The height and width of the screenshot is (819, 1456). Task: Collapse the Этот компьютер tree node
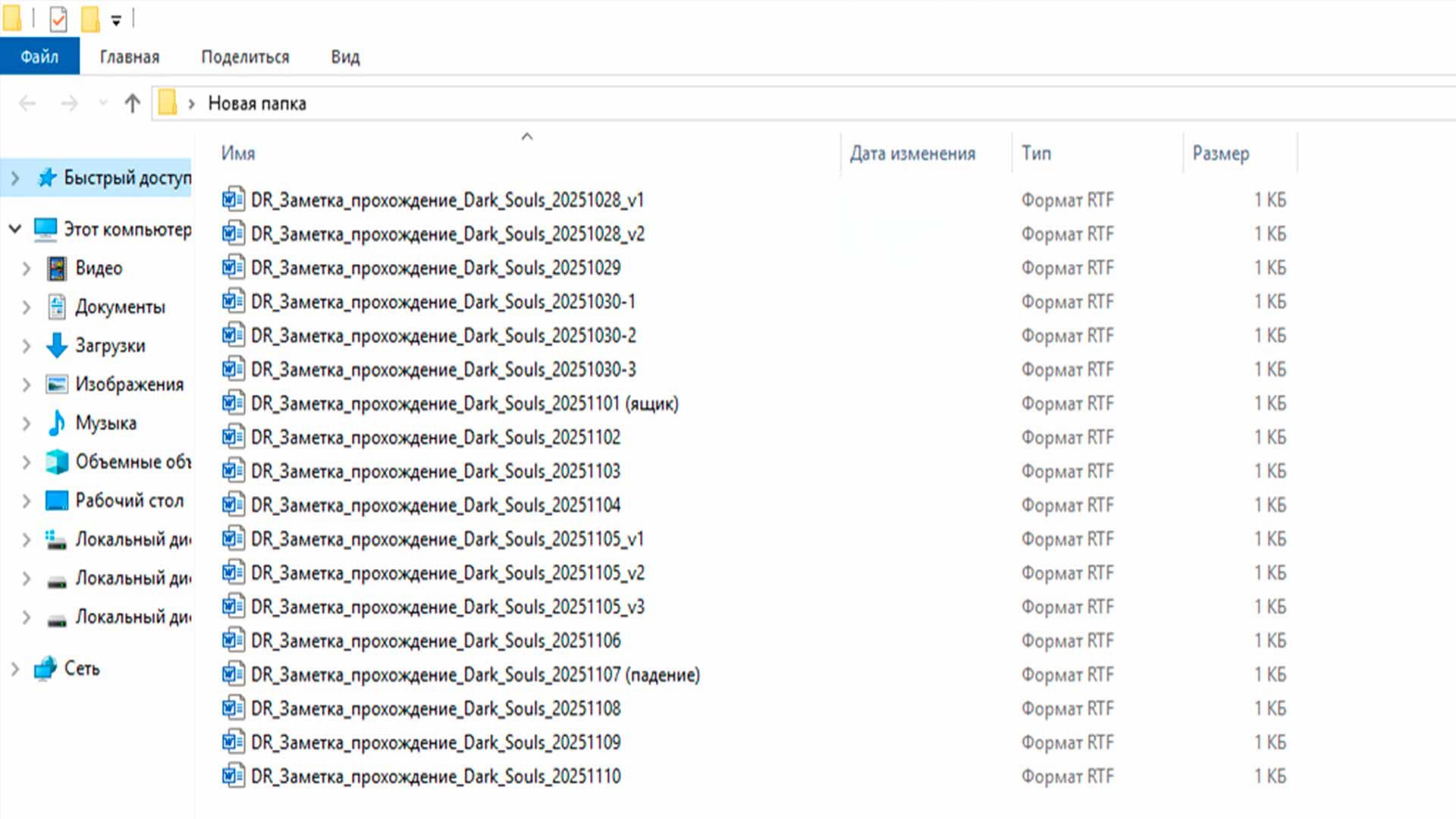(x=15, y=228)
